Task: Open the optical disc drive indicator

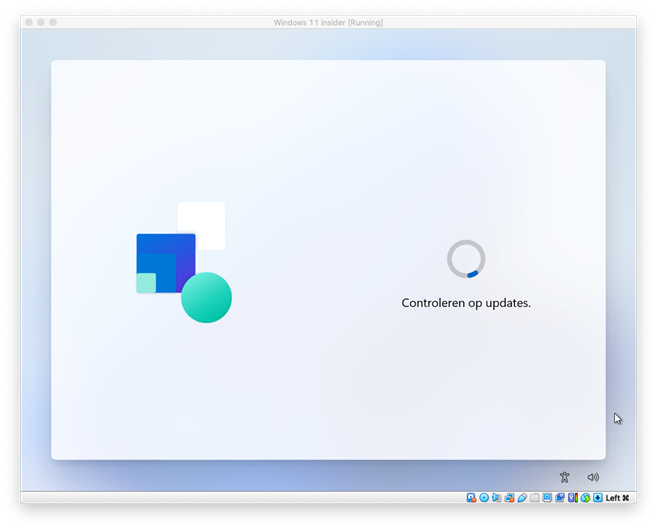Action: tap(484, 498)
